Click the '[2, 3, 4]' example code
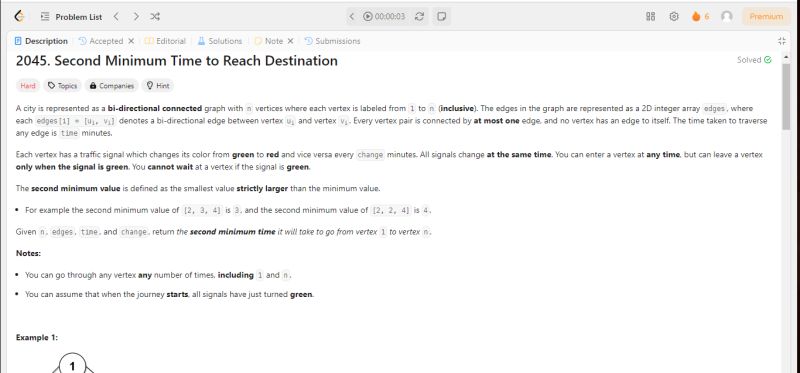800x373 pixels. pyautogui.click(x=202, y=210)
